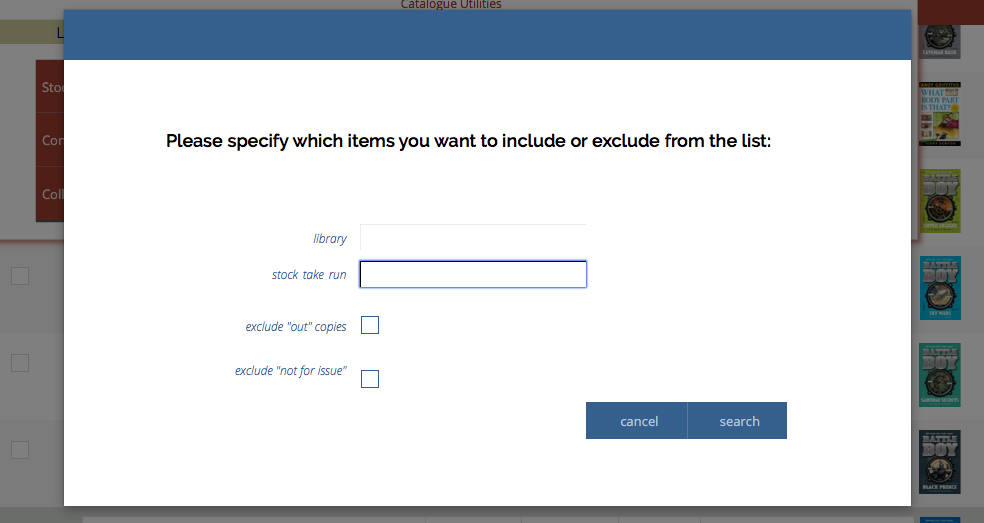Tick the exclude "not for issue" checkbox
The height and width of the screenshot is (523, 984).
[370, 379]
